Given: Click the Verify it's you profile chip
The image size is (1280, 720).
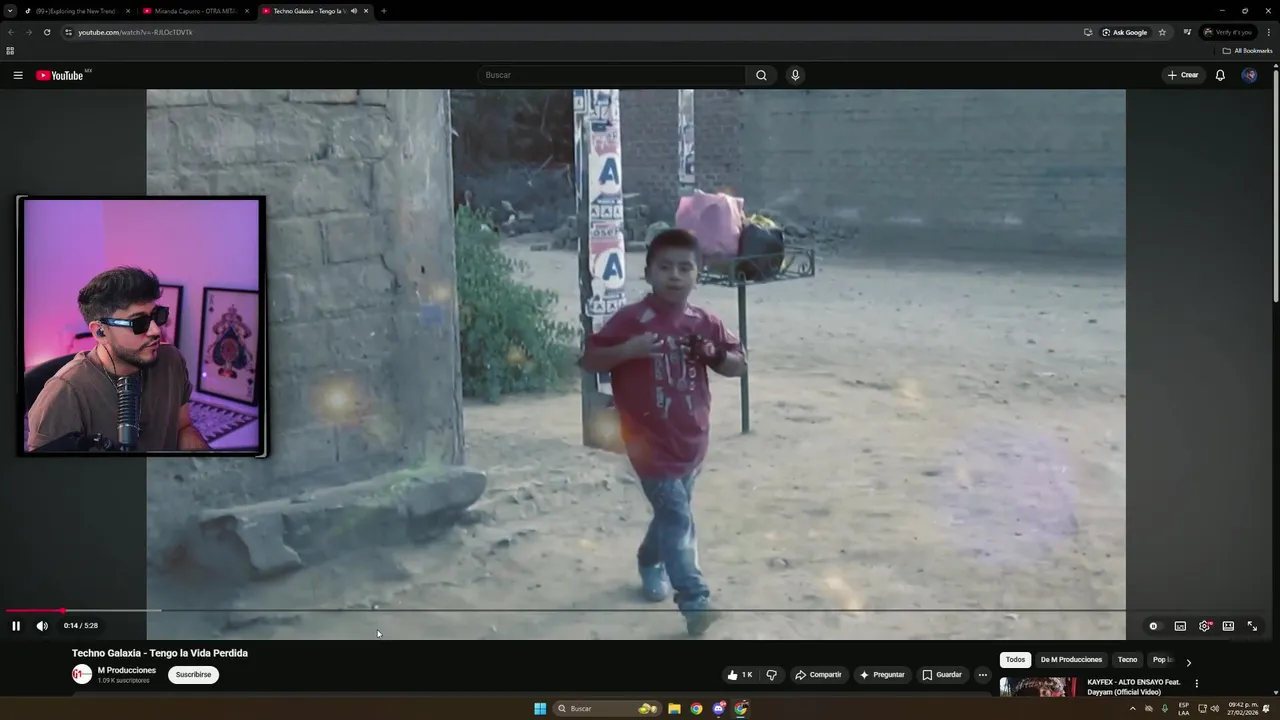Looking at the screenshot, I should pos(1228,32).
